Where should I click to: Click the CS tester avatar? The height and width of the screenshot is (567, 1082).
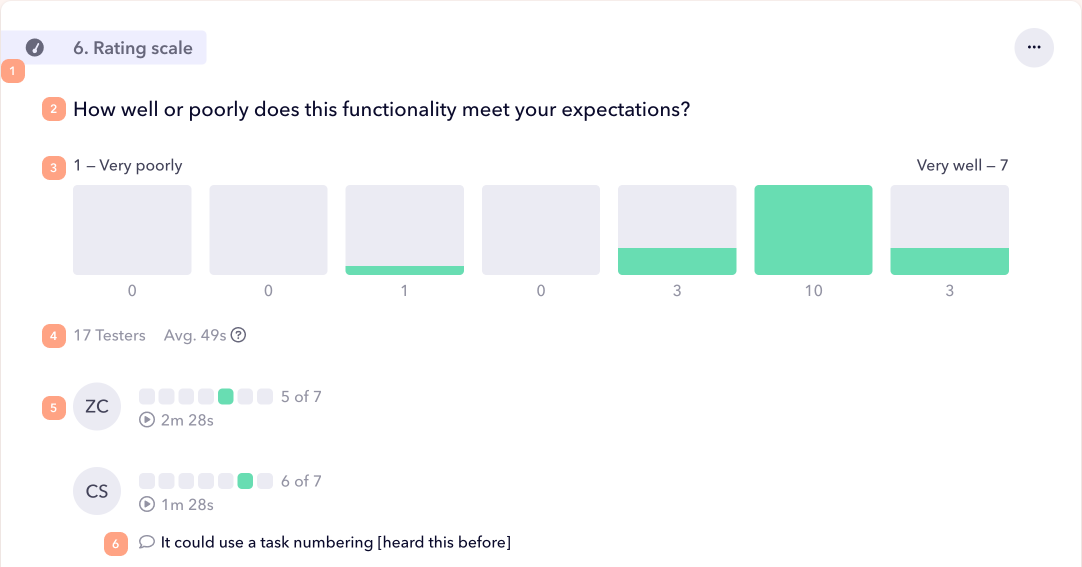coord(97,491)
